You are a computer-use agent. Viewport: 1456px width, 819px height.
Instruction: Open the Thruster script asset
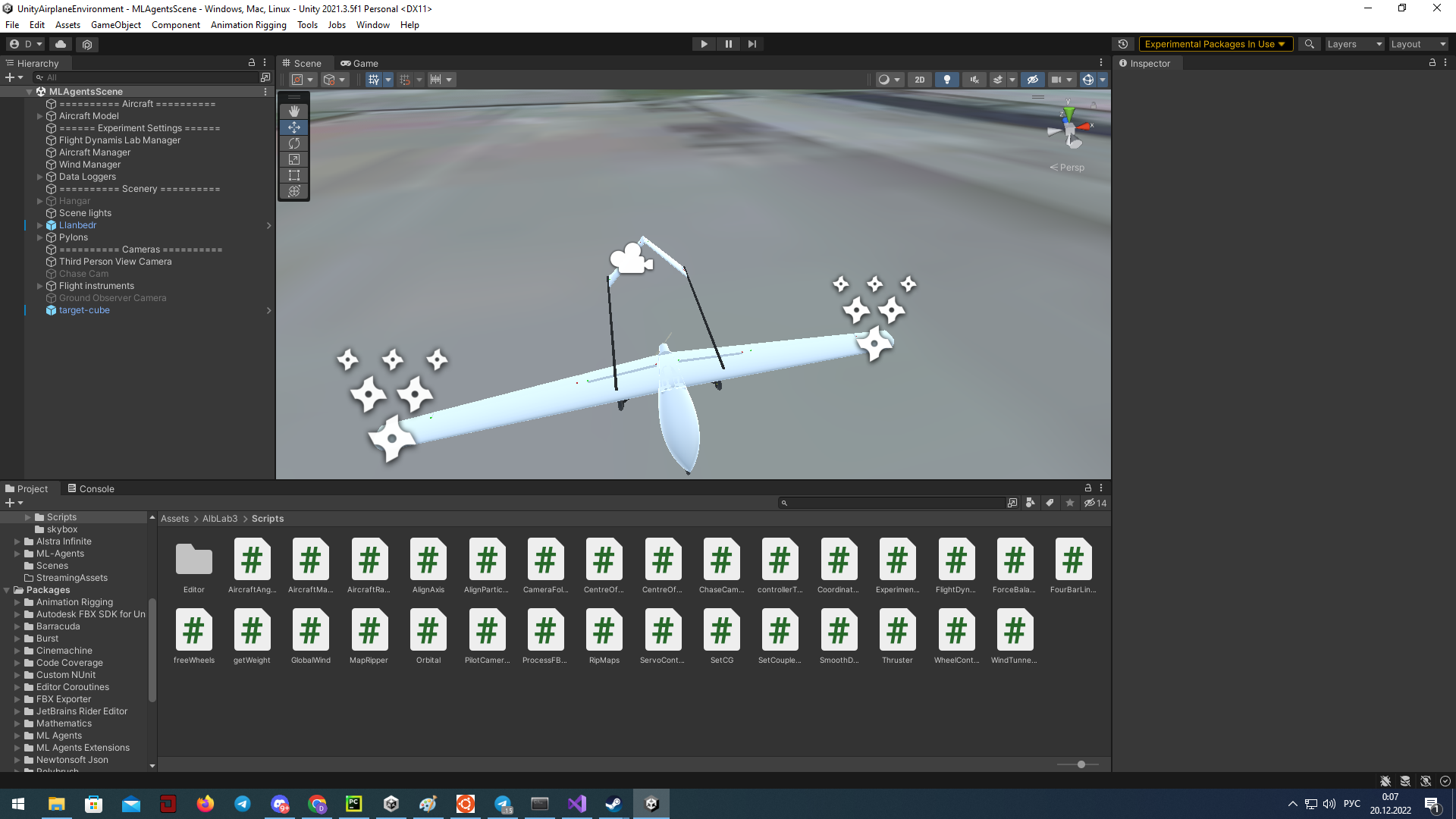tap(897, 637)
